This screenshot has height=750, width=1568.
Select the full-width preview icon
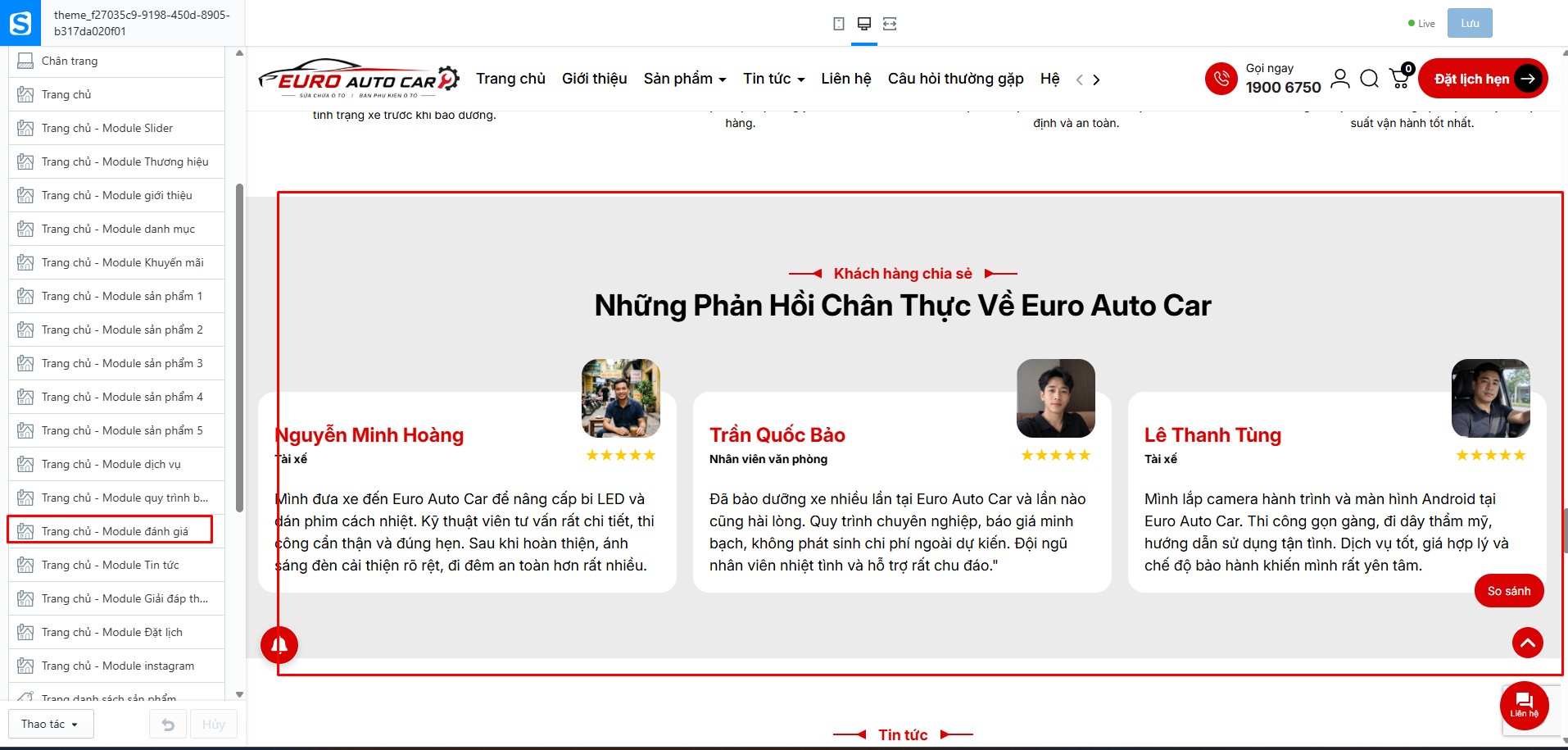890,24
